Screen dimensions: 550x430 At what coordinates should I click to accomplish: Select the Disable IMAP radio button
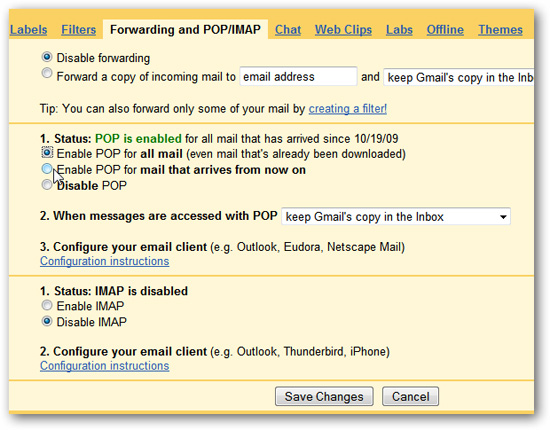[x=47, y=321]
